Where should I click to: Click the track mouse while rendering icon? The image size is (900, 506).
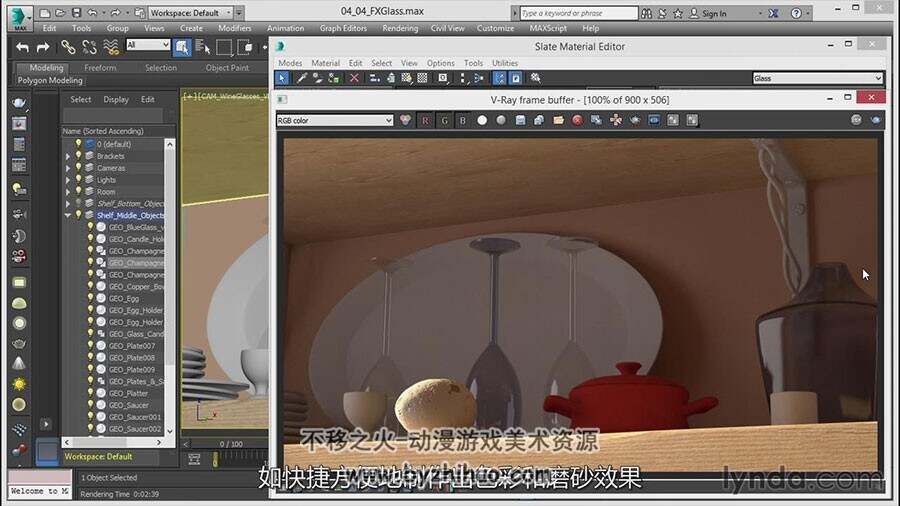coord(616,120)
